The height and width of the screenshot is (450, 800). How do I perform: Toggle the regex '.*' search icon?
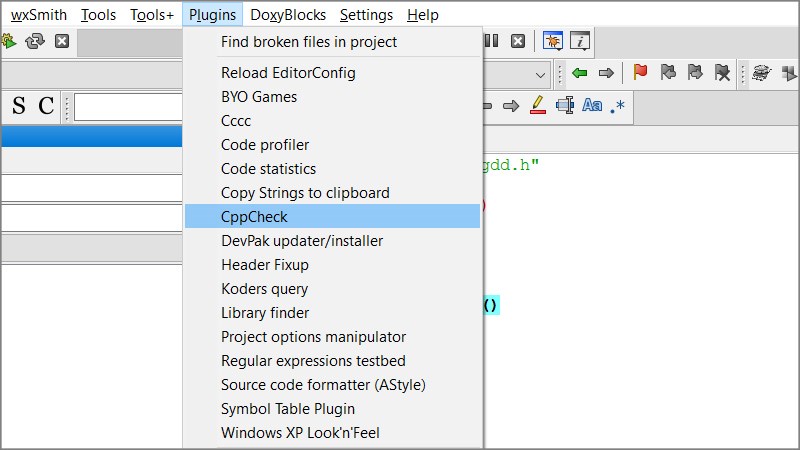618,105
